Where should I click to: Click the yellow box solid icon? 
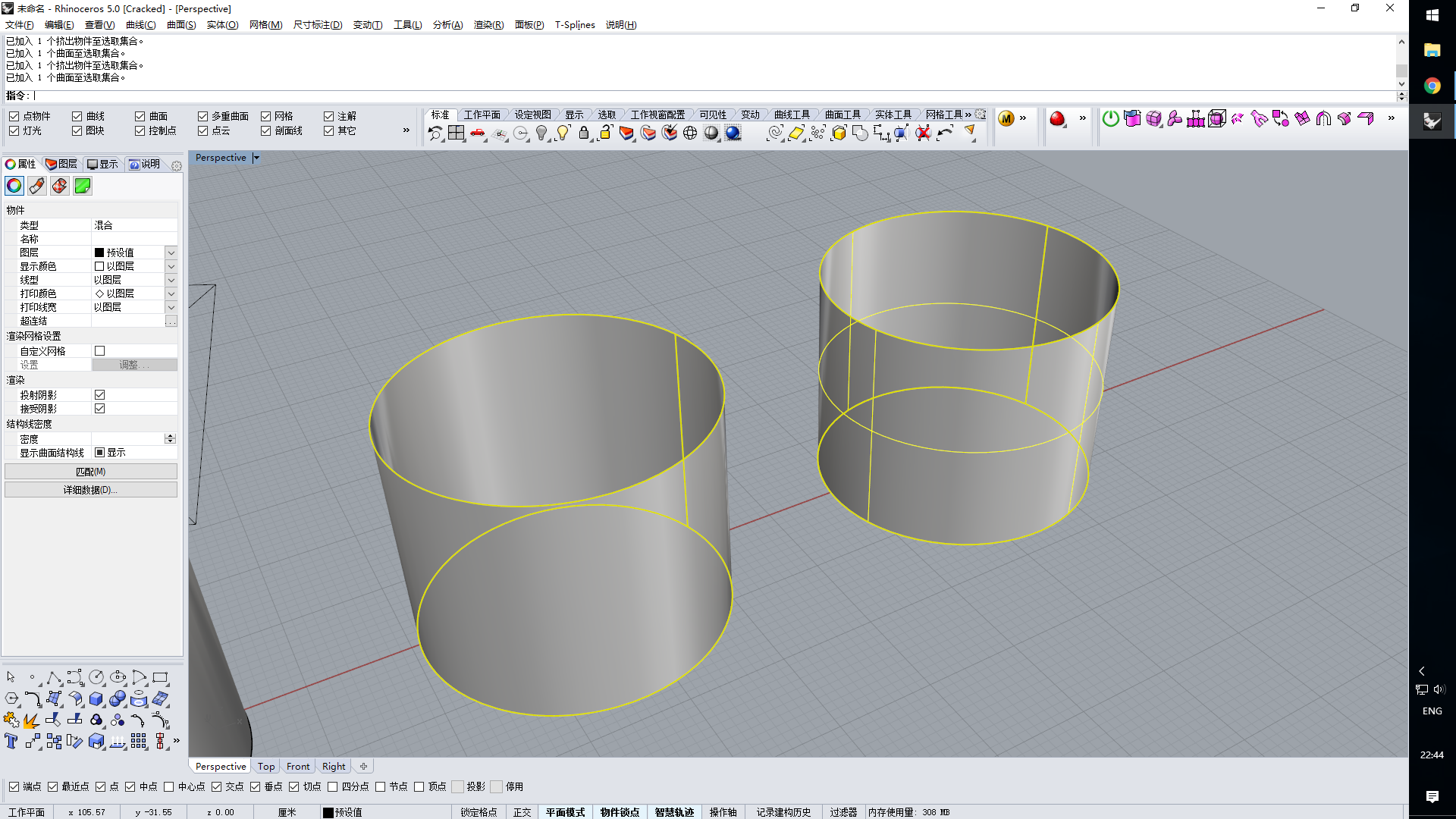(839, 133)
